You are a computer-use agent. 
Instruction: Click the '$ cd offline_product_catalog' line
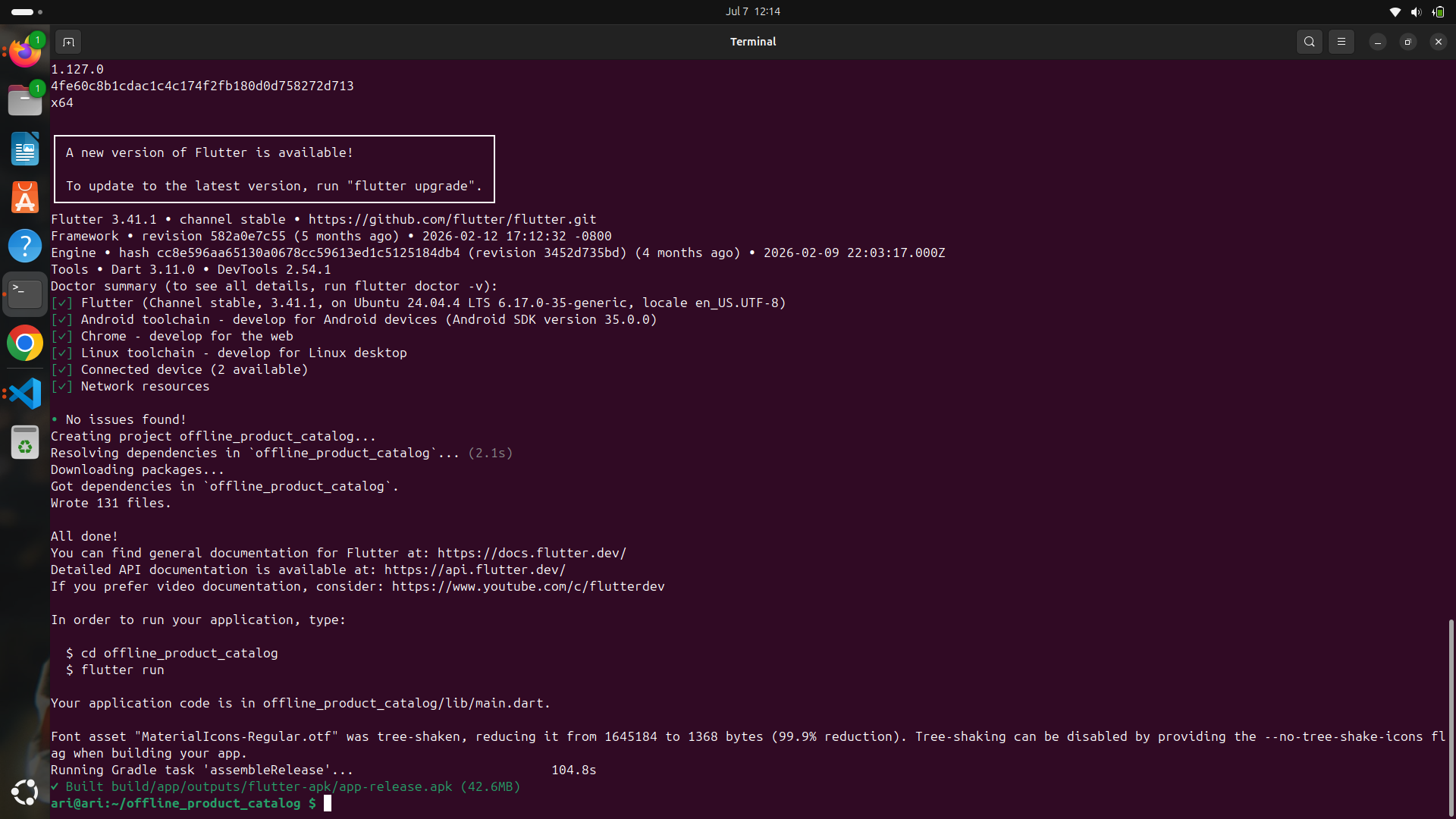(x=172, y=653)
